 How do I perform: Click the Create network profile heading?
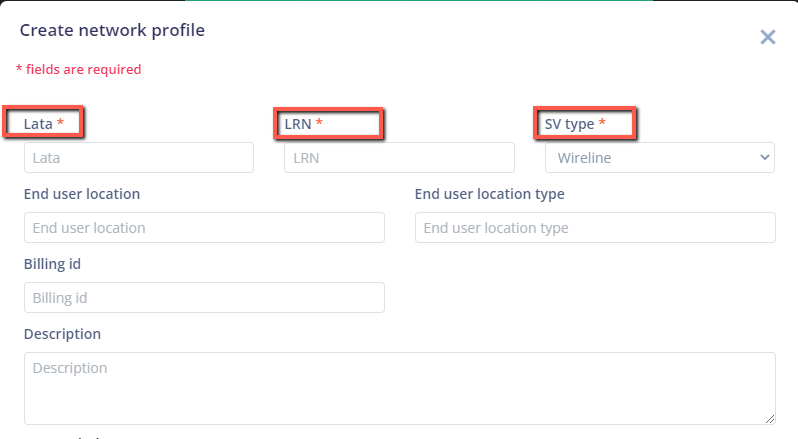pos(112,30)
